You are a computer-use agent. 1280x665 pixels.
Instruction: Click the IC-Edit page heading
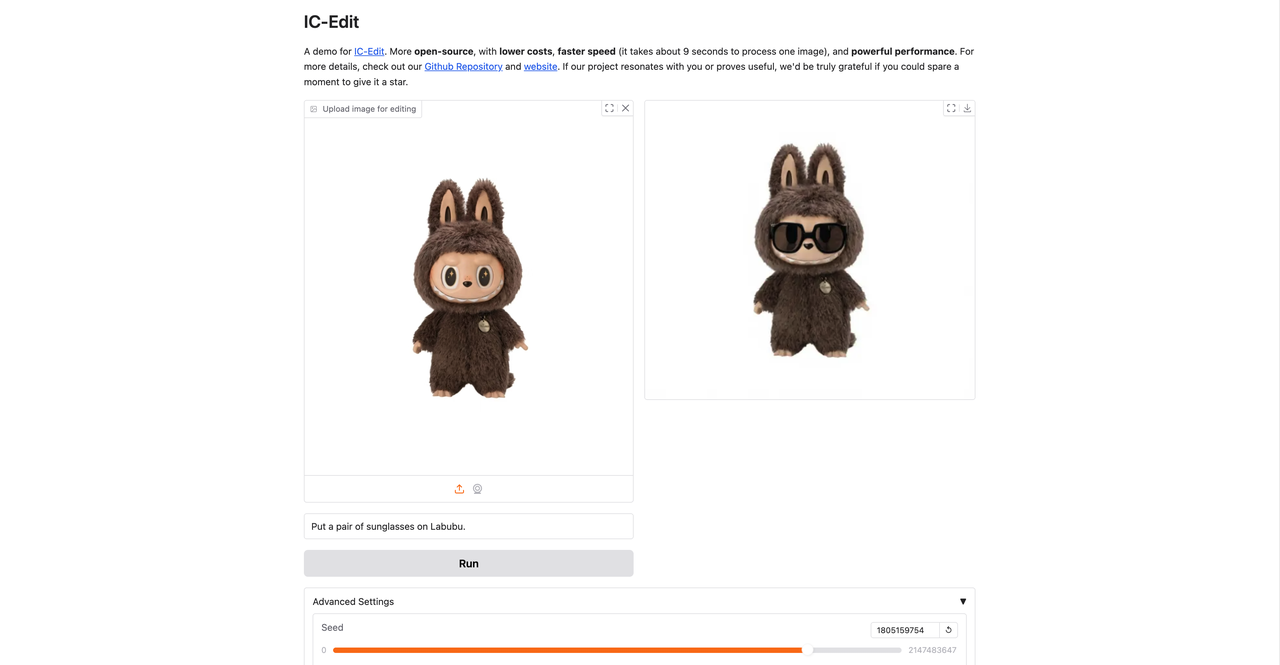pyautogui.click(x=331, y=22)
